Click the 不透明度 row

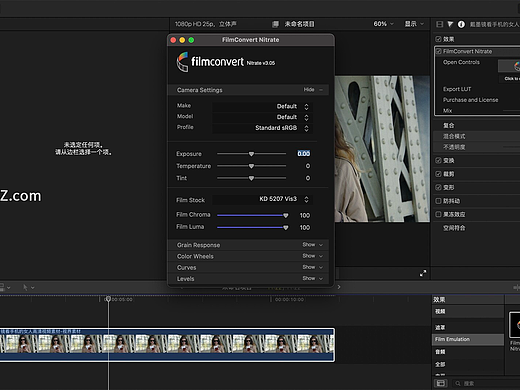[477, 147]
